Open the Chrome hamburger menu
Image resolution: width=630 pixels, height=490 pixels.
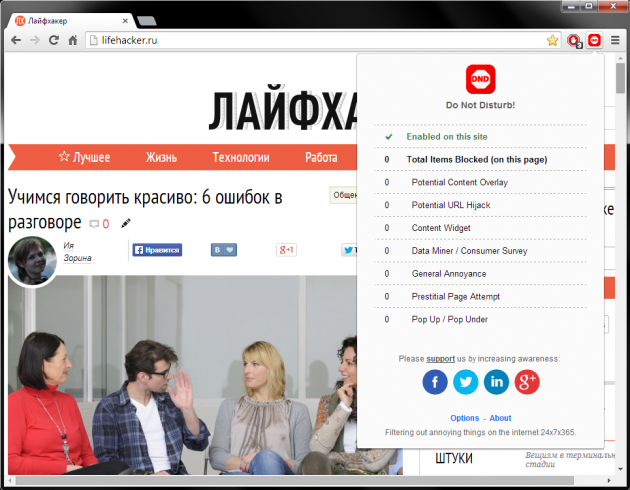pos(615,40)
